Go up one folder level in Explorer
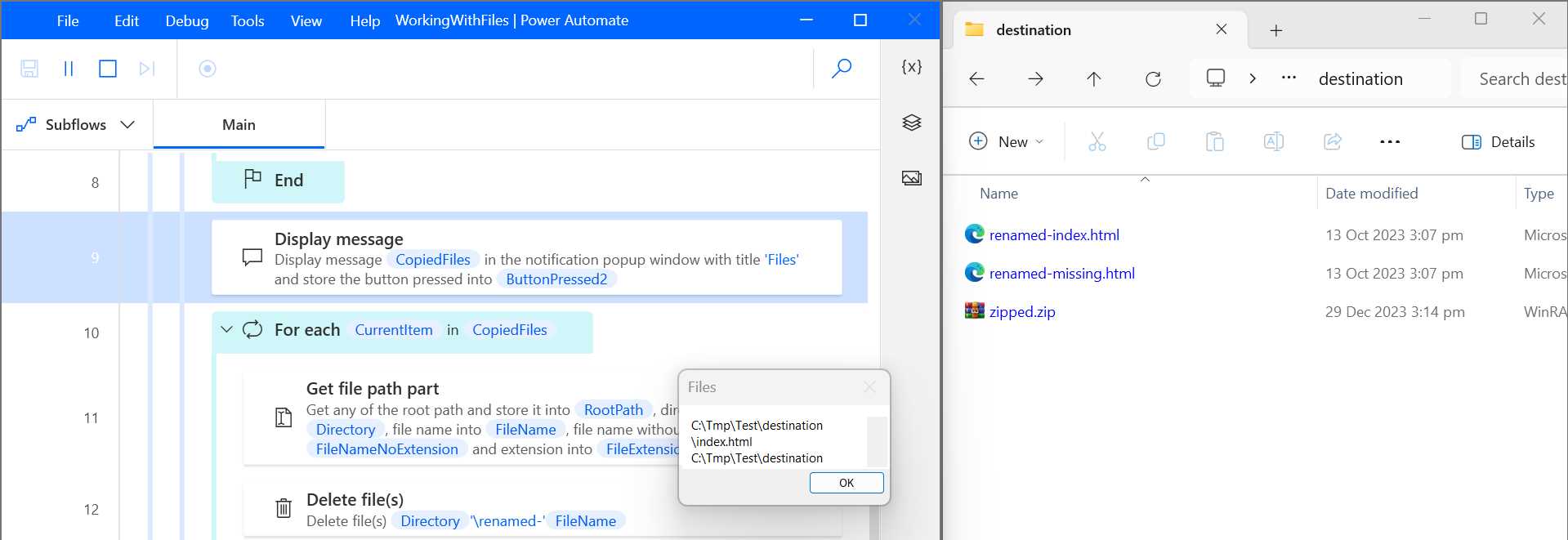The height and width of the screenshot is (540, 1568). pos(1094,79)
